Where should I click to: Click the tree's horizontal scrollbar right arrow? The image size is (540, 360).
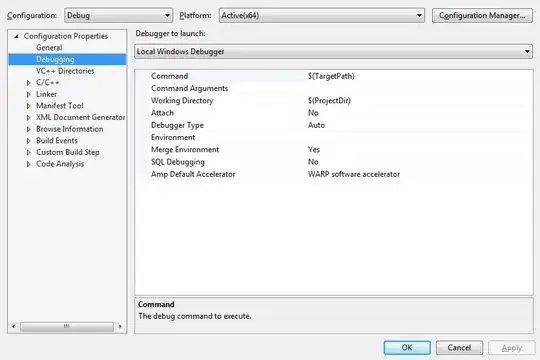[x=120, y=326]
